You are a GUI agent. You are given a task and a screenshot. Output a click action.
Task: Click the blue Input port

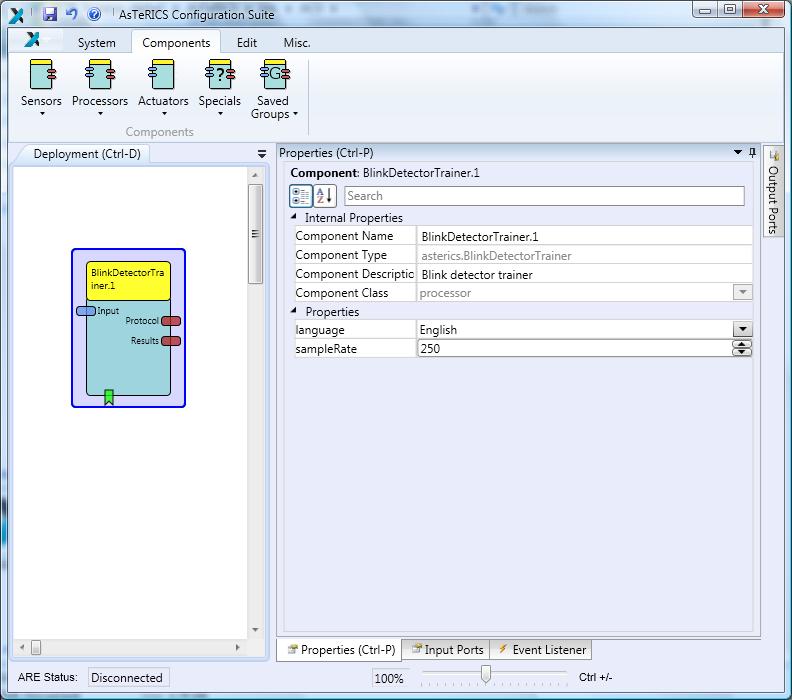click(86, 311)
